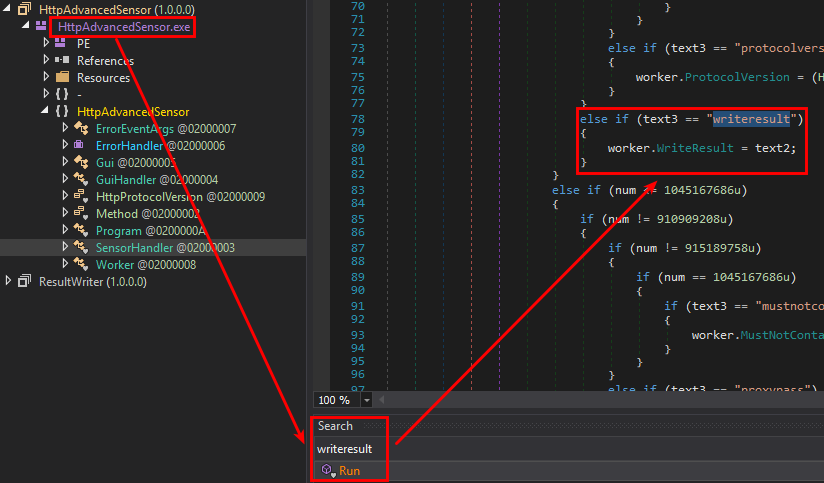Screen dimensions: 824x483
Task: Collapse the HttpAdvancedSensor namespace node
Action: (x=46, y=112)
